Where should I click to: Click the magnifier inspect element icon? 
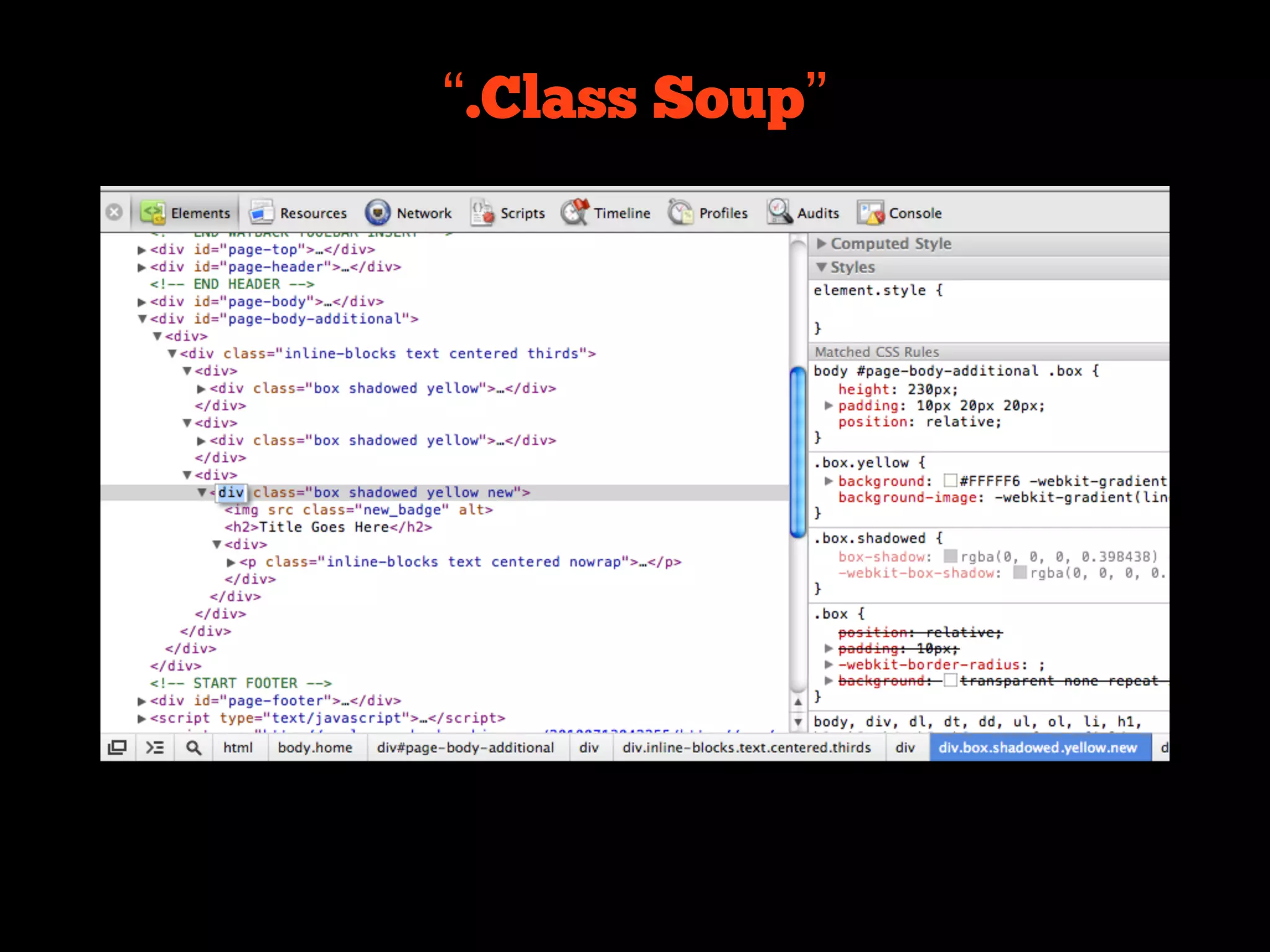click(x=193, y=747)
